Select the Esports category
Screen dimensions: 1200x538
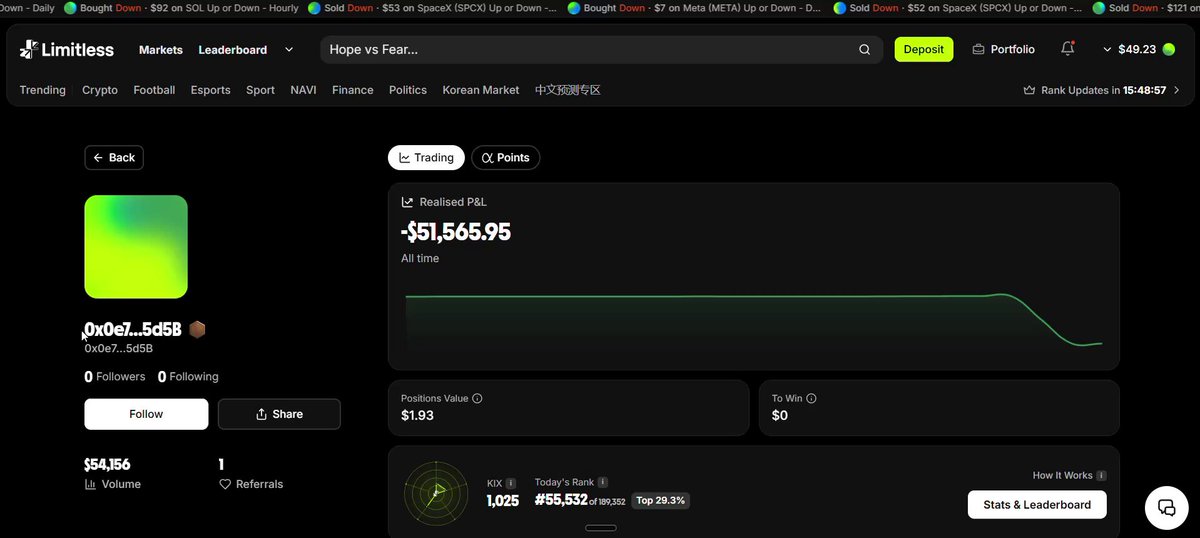[211, 90]
